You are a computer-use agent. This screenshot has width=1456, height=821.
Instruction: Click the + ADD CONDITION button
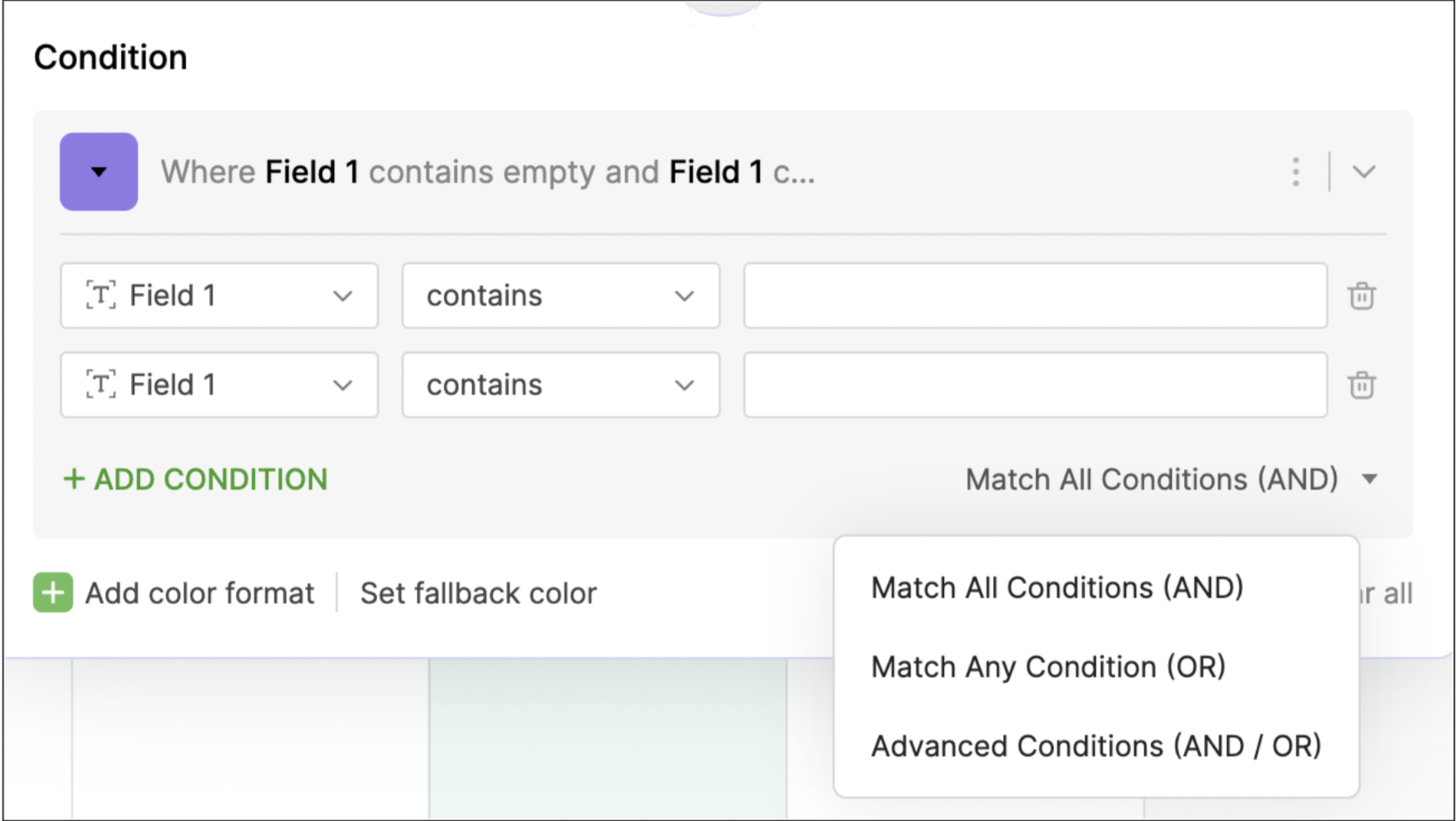196,480
